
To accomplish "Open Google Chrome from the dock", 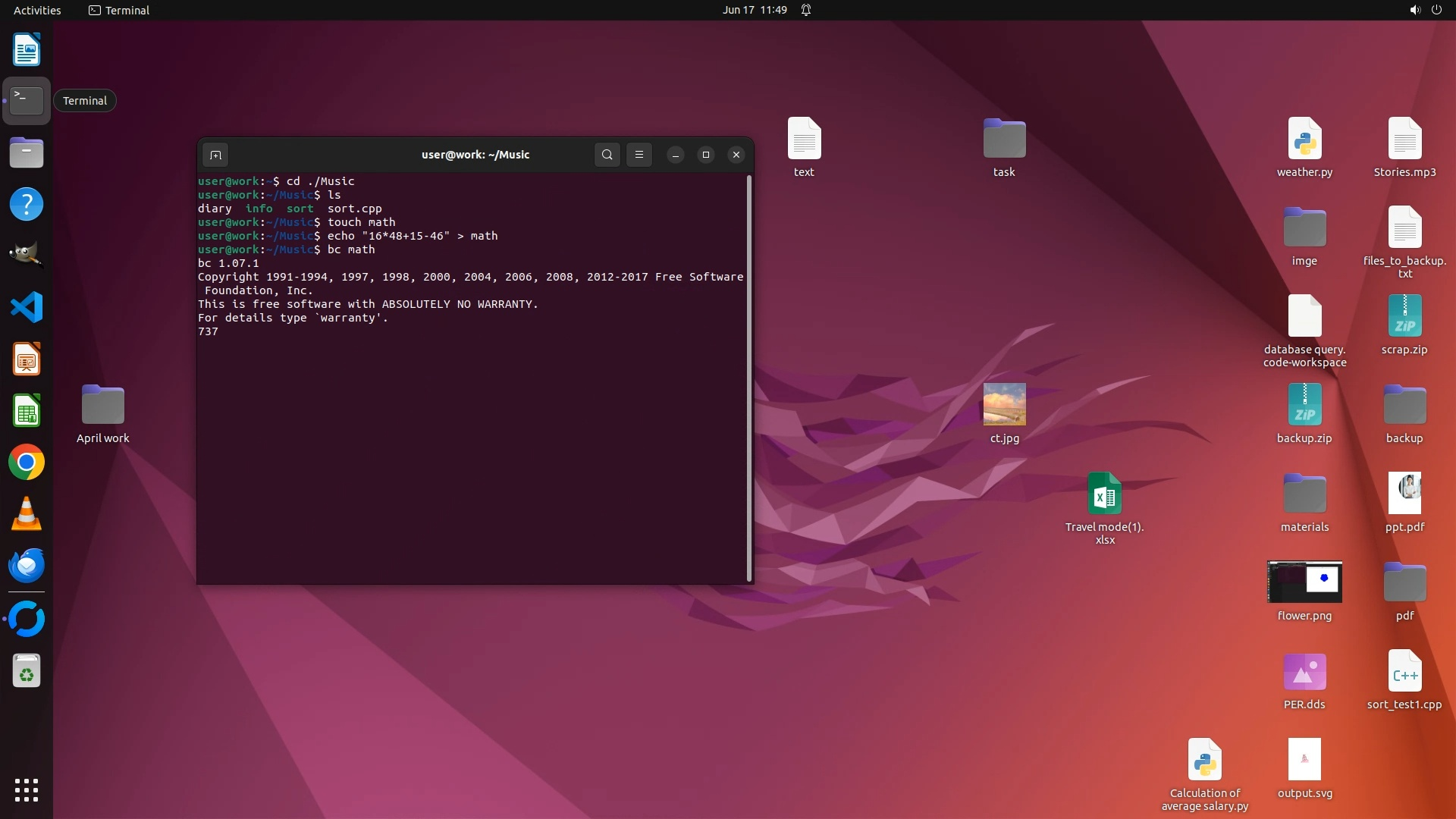I will (x=27, y=463).
